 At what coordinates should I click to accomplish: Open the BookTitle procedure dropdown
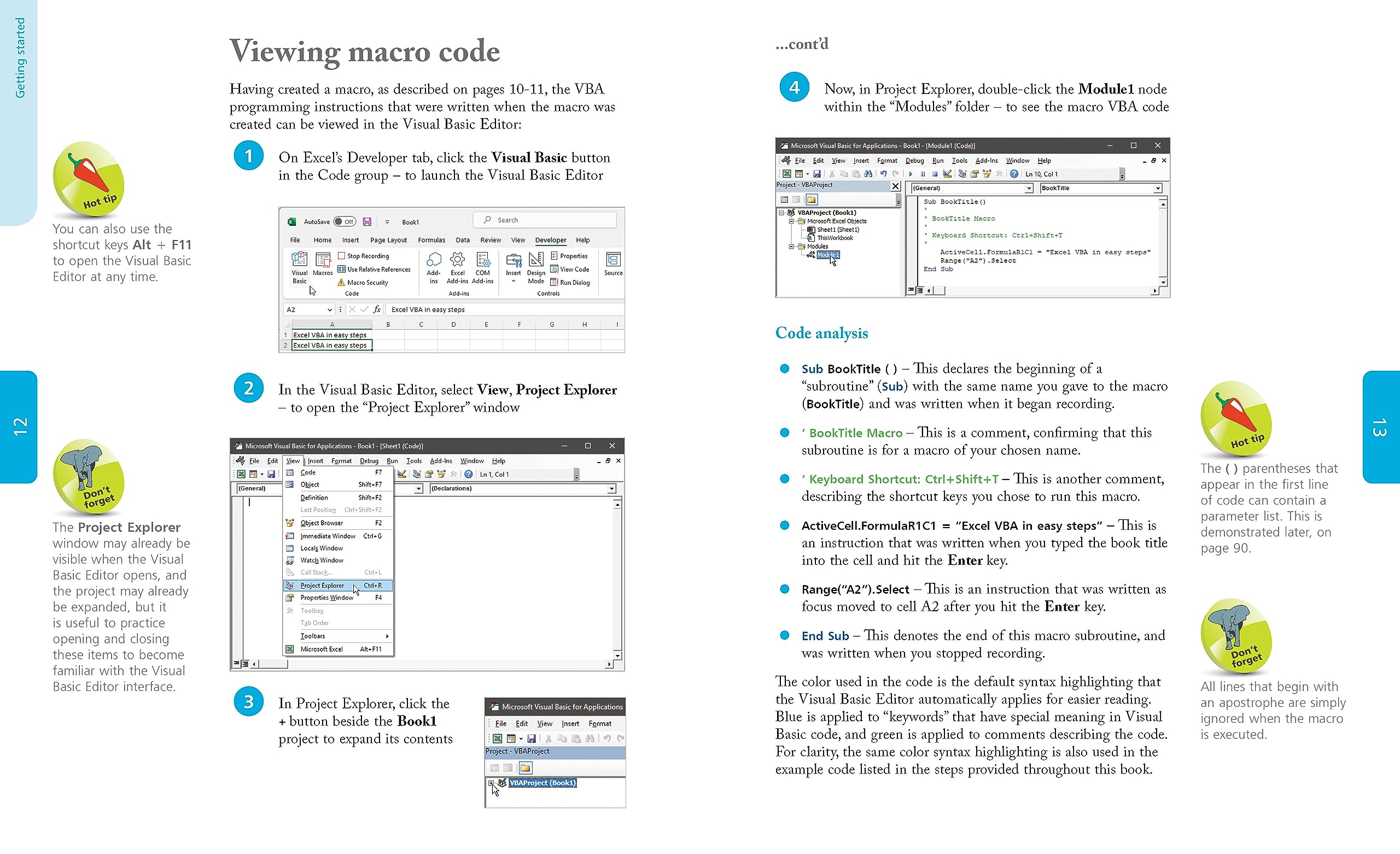click(x=1157, y=188)
